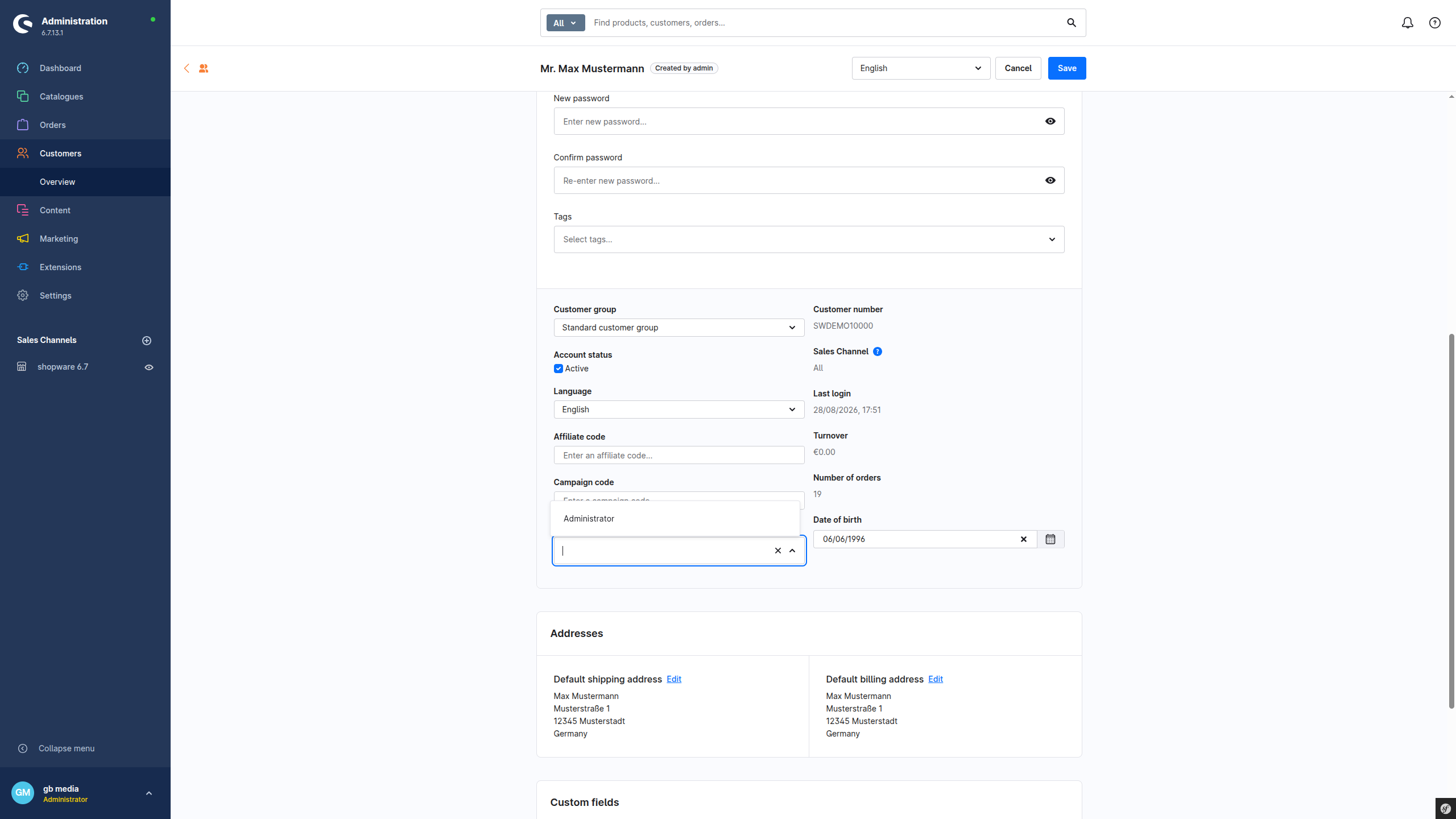1456x819 pixels.
Task: Clear the open select field with X
Action: (778, 551)
